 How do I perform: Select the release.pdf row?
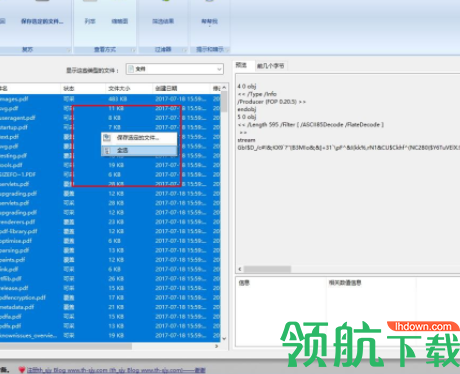pyautogui.click(x=110, y=288)
